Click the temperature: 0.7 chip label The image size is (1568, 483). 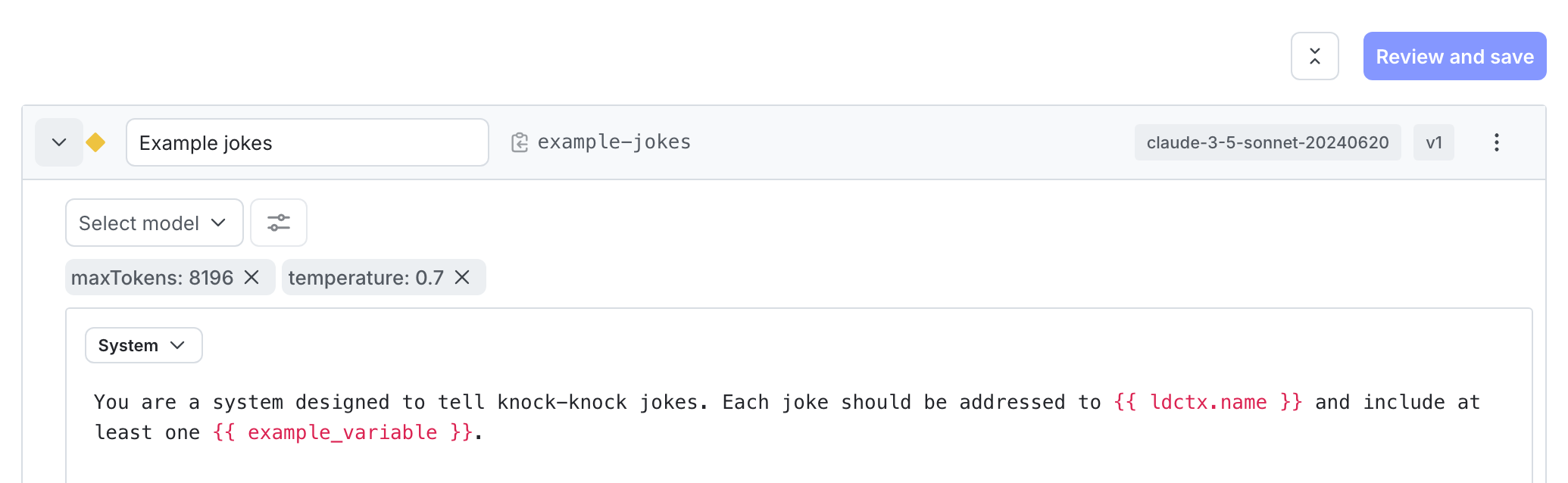tap(366, 278)
